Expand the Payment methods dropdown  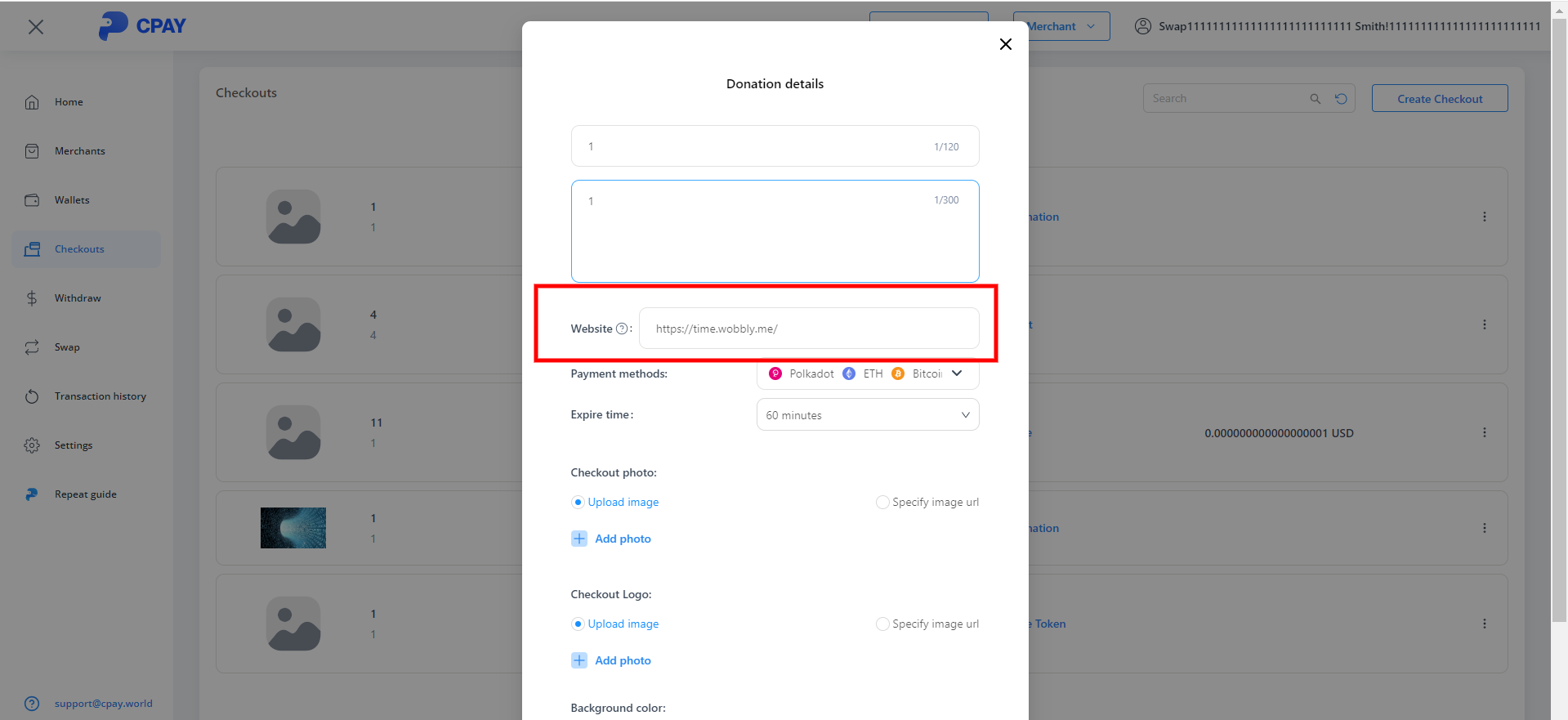[x=957, y=373]
